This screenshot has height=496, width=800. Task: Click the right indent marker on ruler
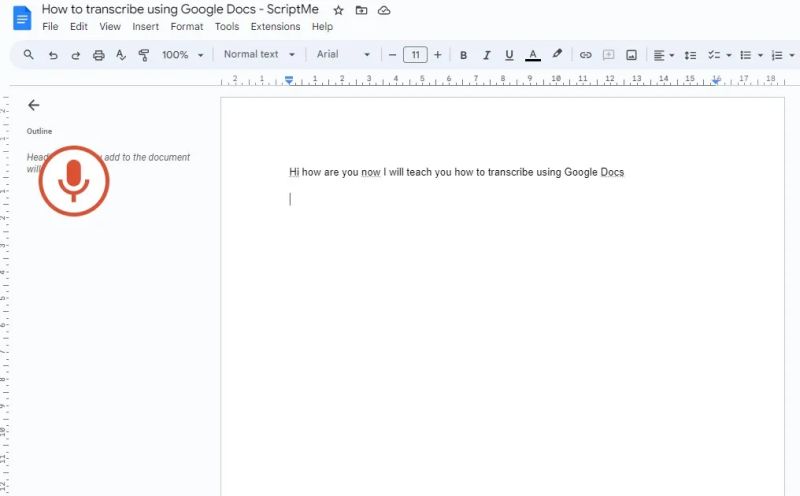716,80
